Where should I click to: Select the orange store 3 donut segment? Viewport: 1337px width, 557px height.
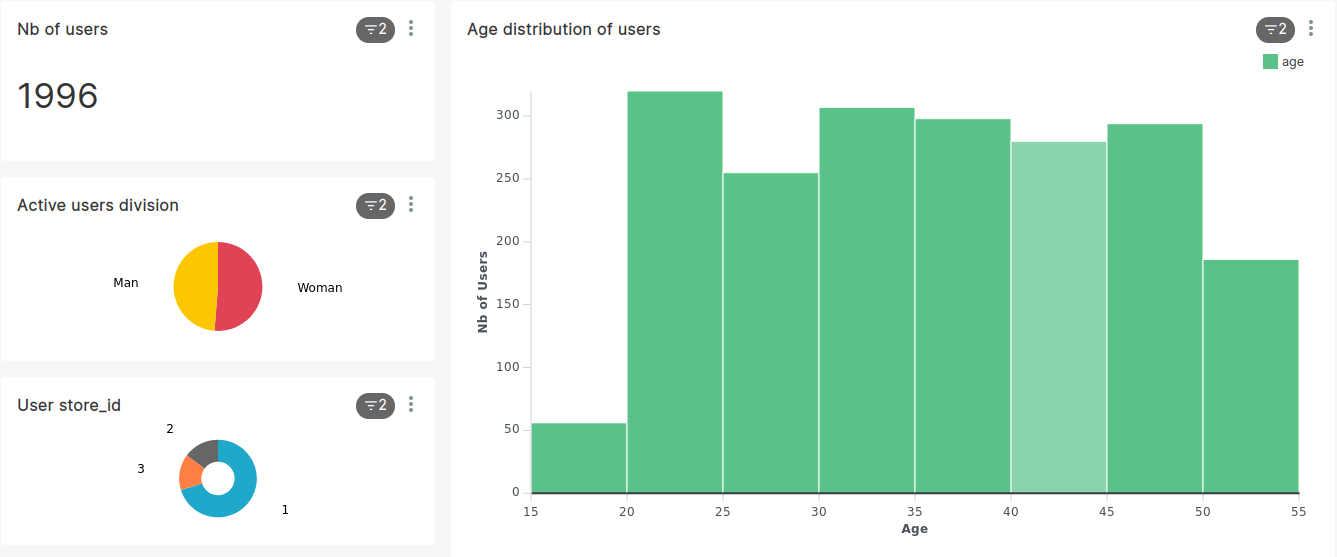tap(188, 473)
